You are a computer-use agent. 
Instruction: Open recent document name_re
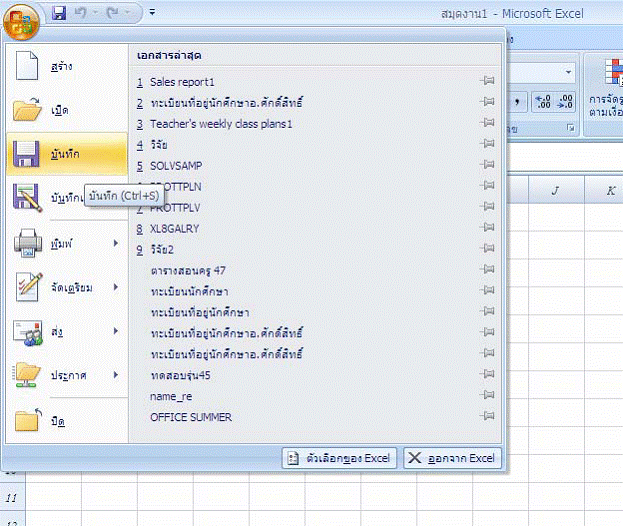(x=315, y=396)
